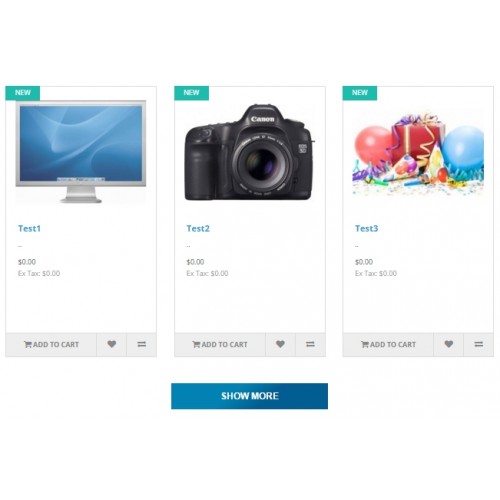Open the party balloons product image
This screenshot has height=500, width=500.
tap(418, 153)
